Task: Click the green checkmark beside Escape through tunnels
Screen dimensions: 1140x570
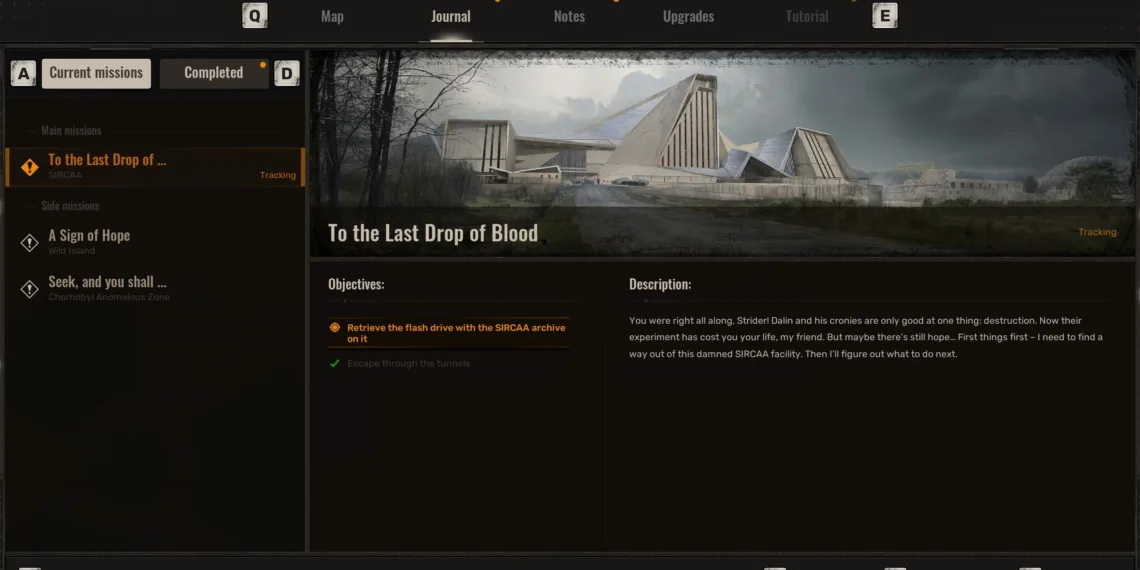Action: coord(334,364)
